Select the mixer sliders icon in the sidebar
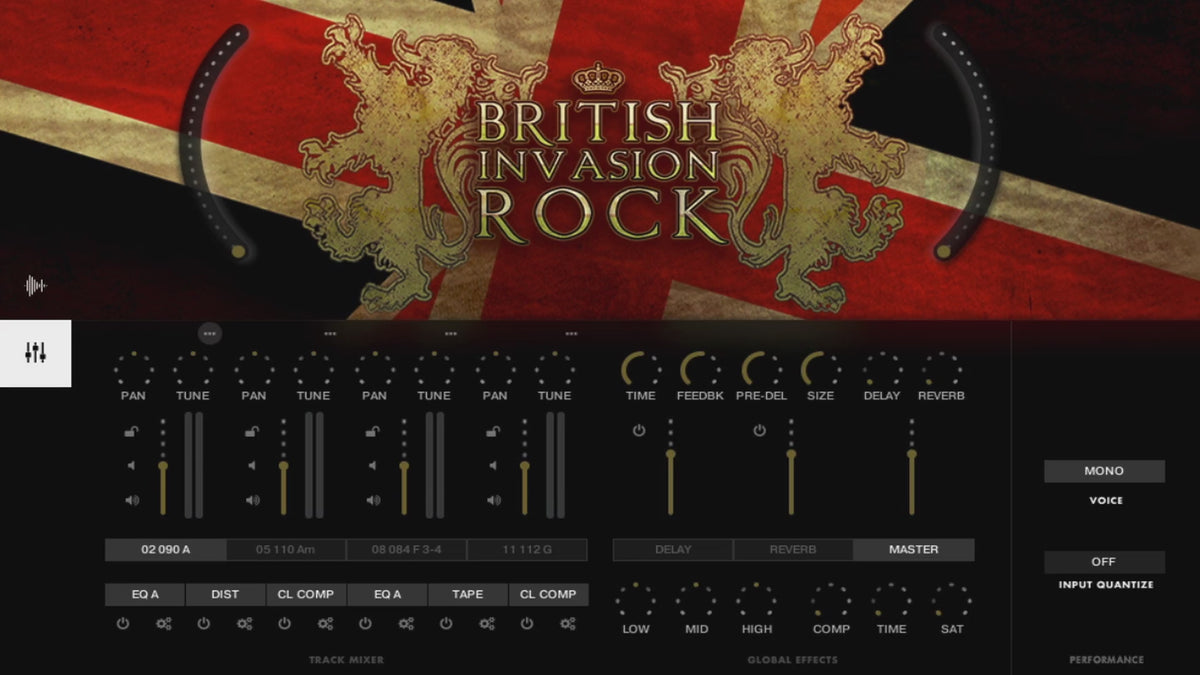The image size is (1200, 675). (36, 353)
